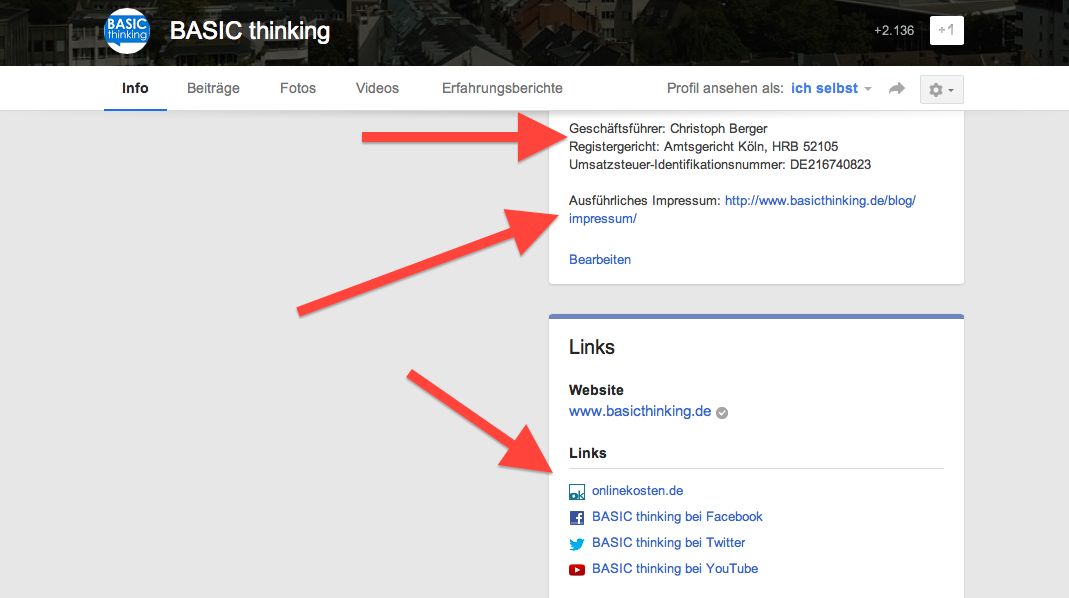
Task: Click the YouTube icon in Links
Action: [577, 569]
